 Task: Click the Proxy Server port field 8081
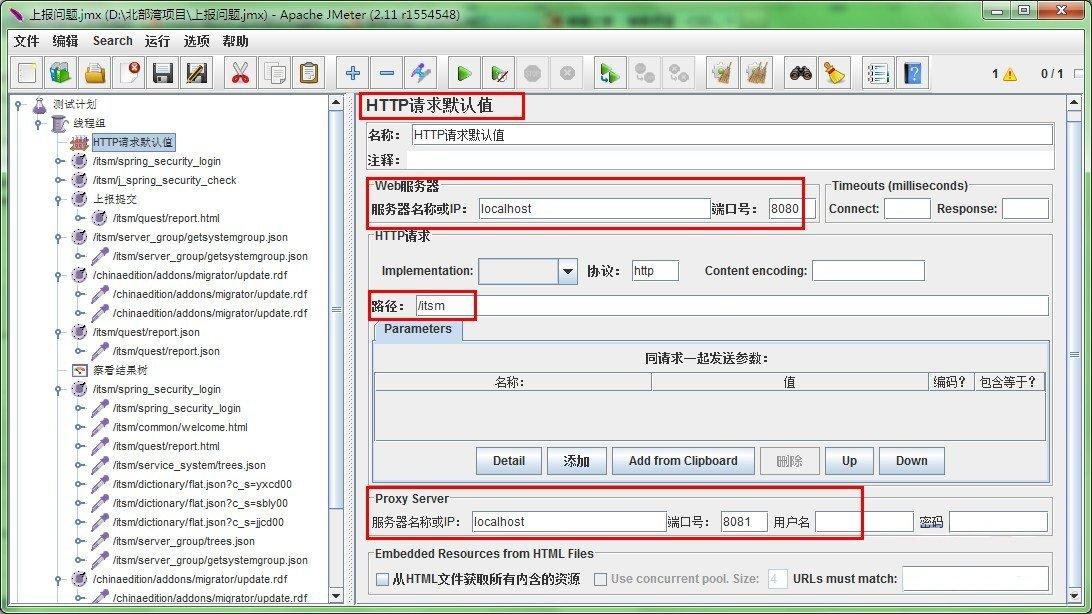(744, 522)
